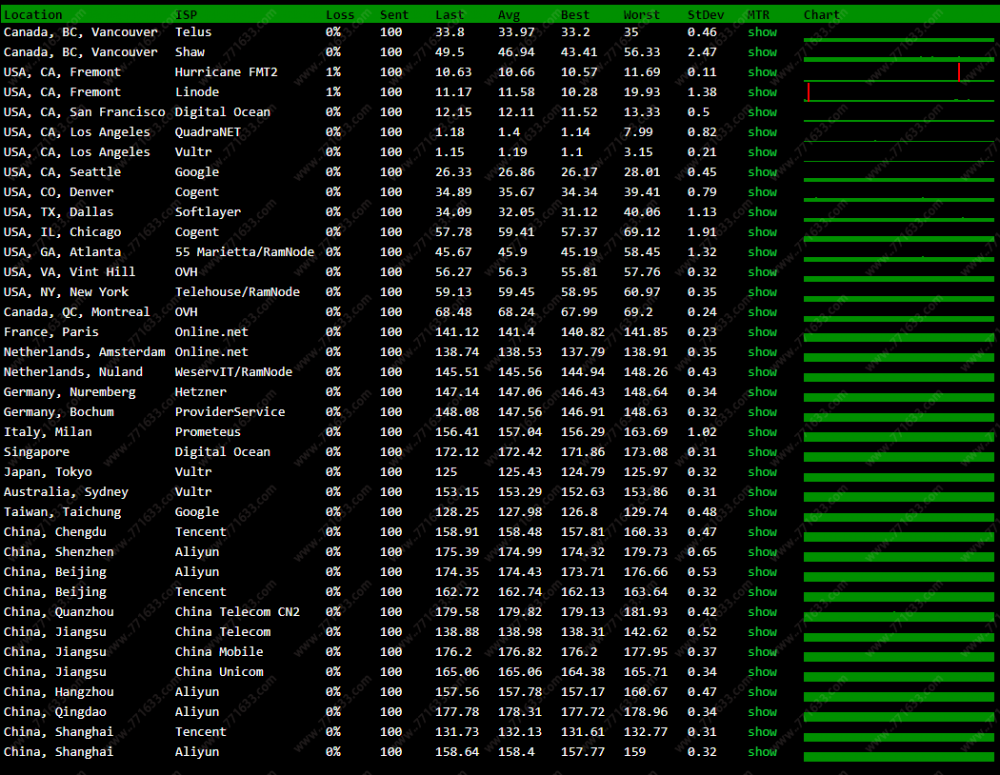Click show for Sydney Vultr row

click(762, 492)
